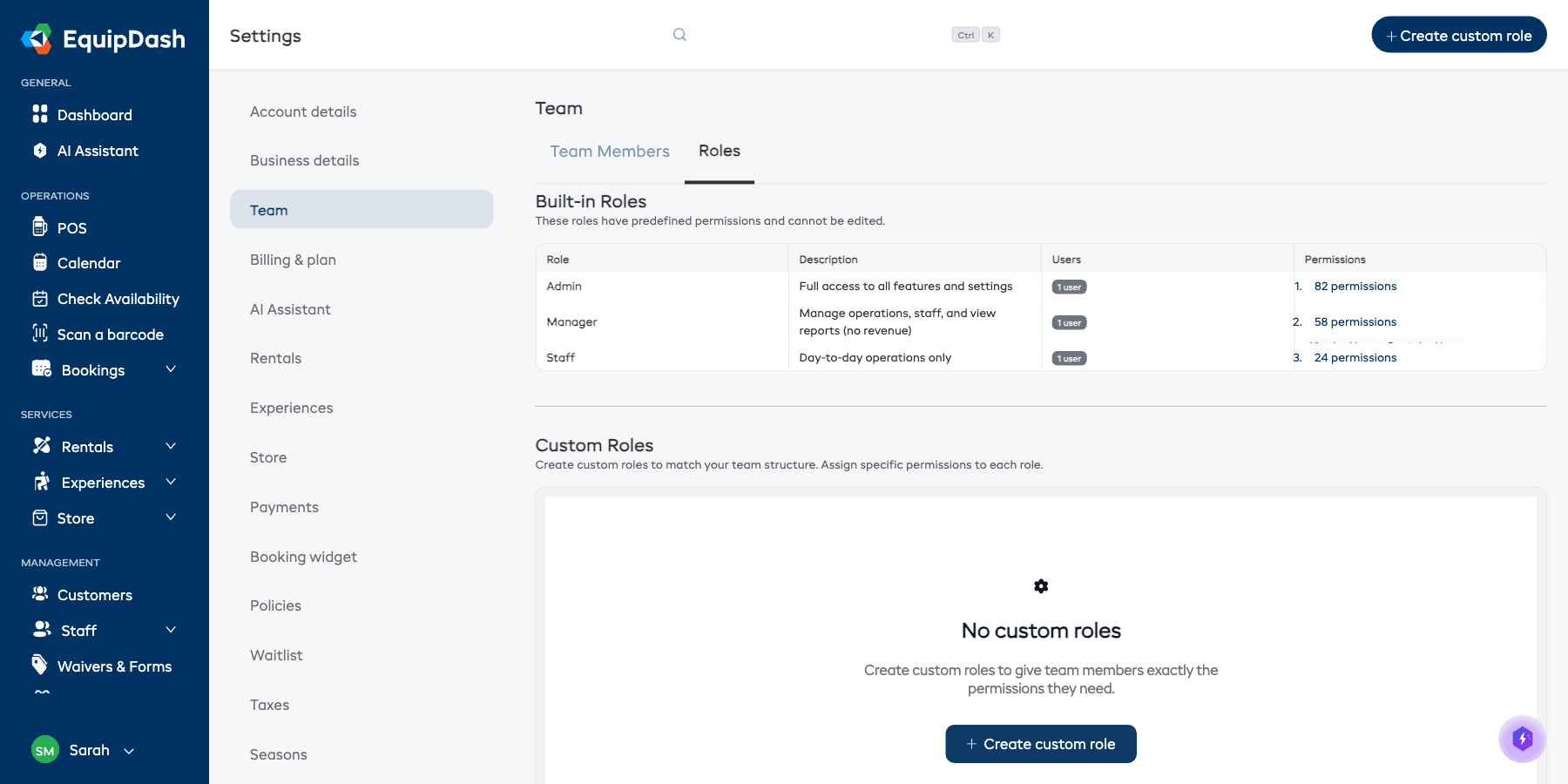Select the Customers management icon
The height and width of the screenshot is (784, 1568).
(x=40, y=593)
